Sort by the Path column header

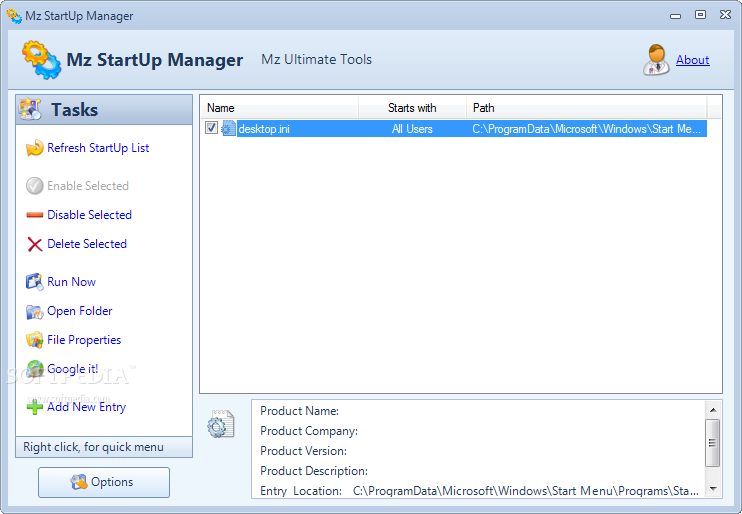pyautogui.click(x=586, y=108)
